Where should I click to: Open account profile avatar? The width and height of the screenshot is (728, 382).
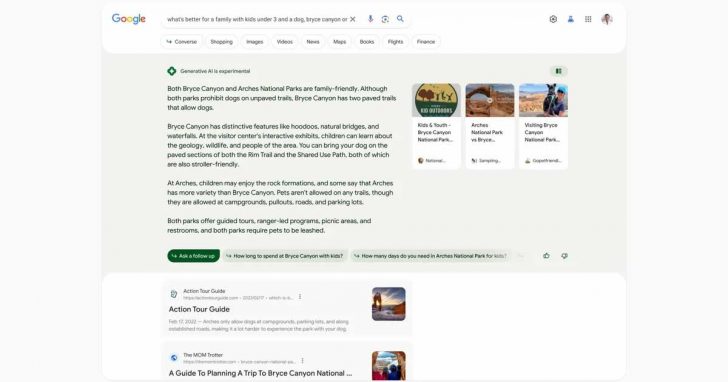coord(607,19)
